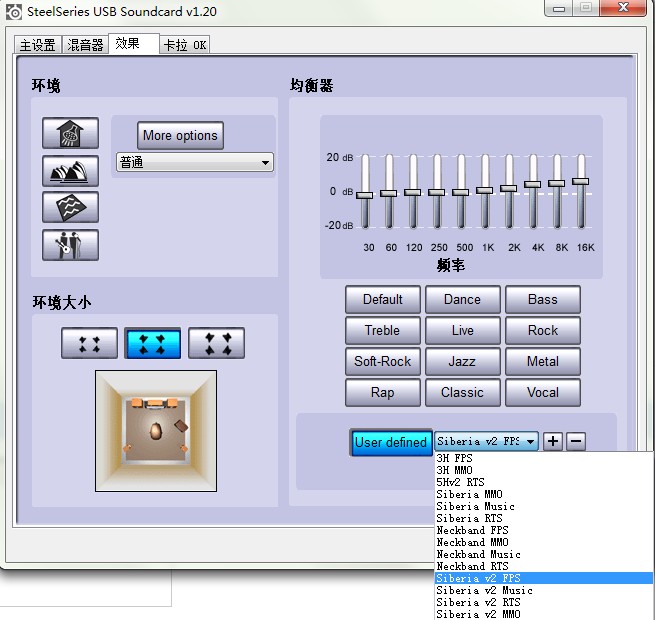Apply the Rock equalizer preset
The image size is (655, 620).
pos(543,330)
